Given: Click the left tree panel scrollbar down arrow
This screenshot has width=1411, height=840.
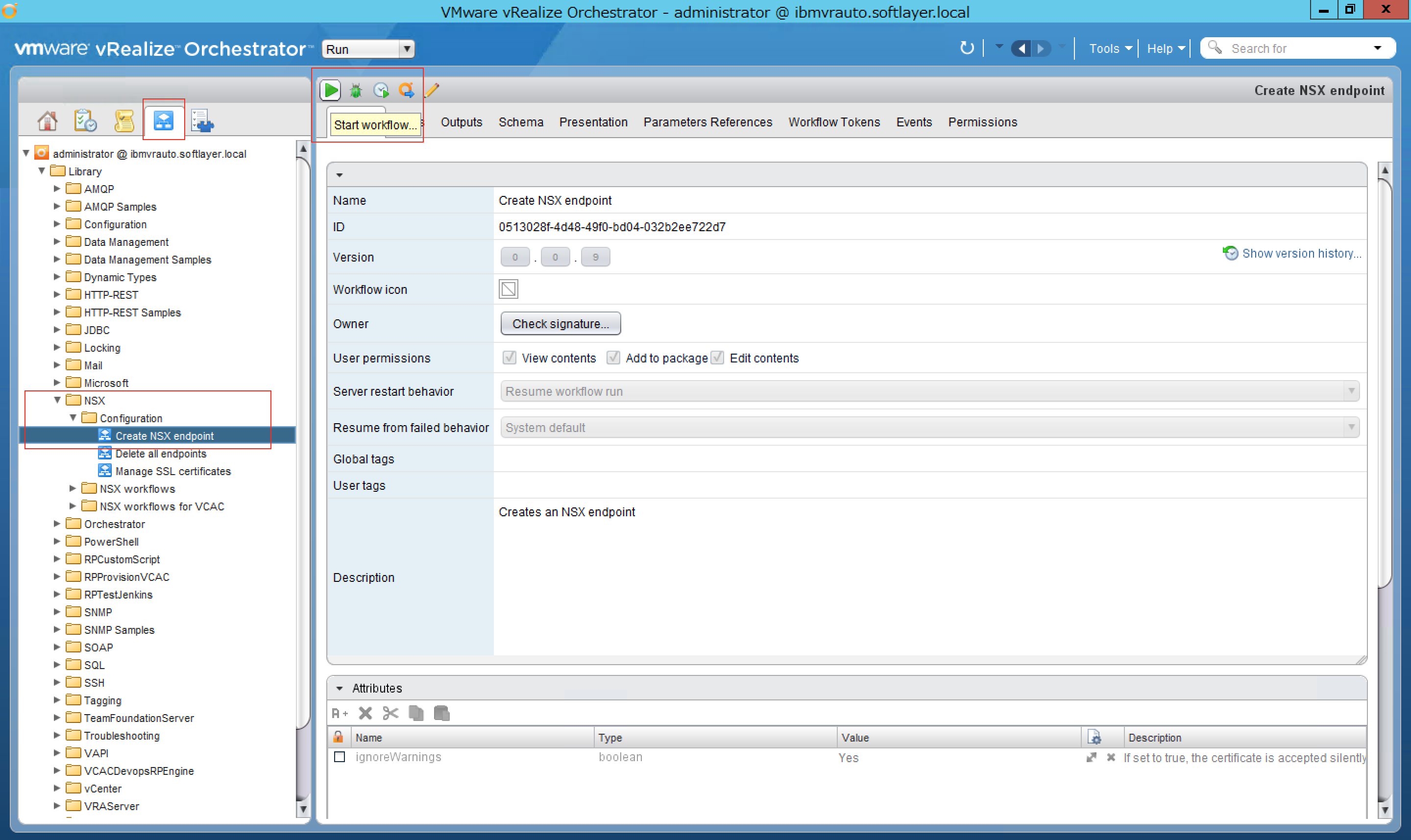Looking at the screenshot, I should (303, 809).
